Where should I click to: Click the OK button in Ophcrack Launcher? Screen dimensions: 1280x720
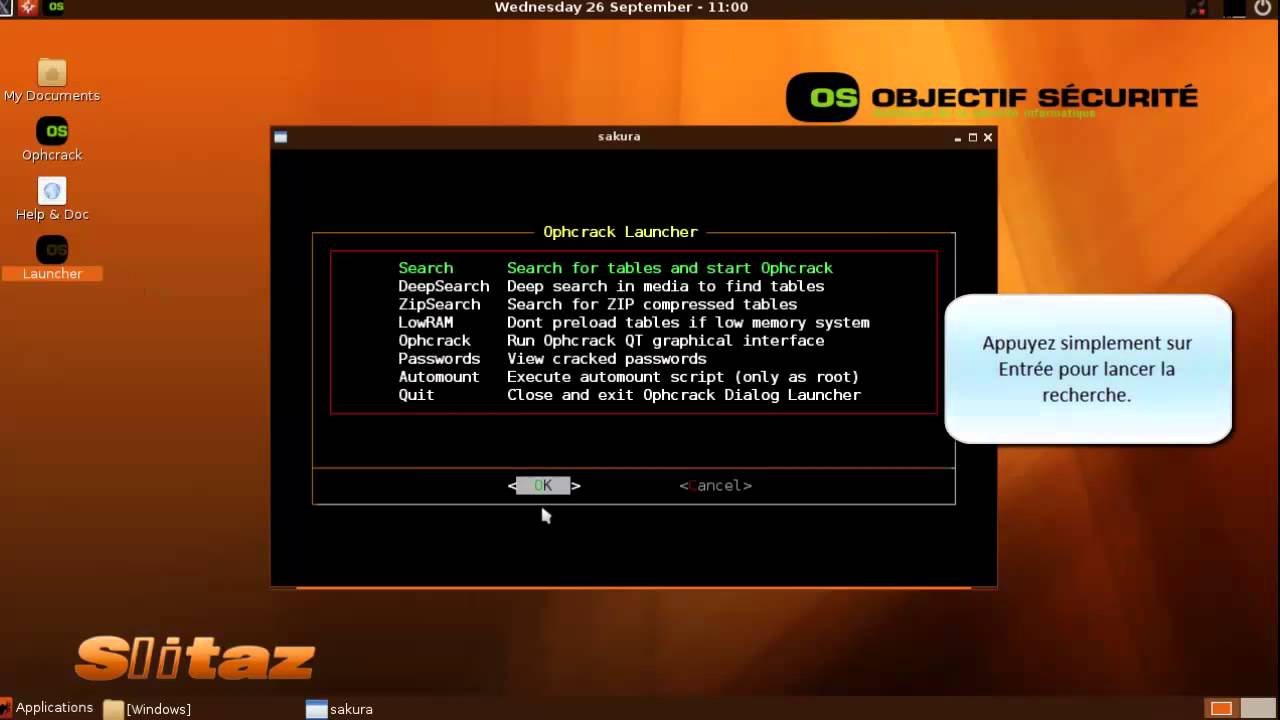click(x=544, y=486)
